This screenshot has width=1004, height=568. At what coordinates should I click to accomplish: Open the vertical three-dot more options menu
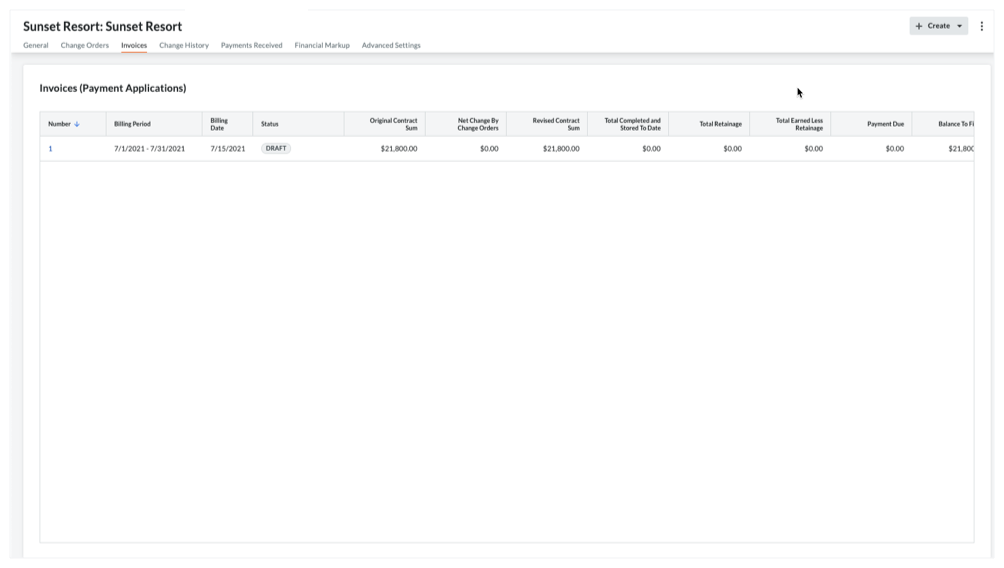tap(982, 26)
